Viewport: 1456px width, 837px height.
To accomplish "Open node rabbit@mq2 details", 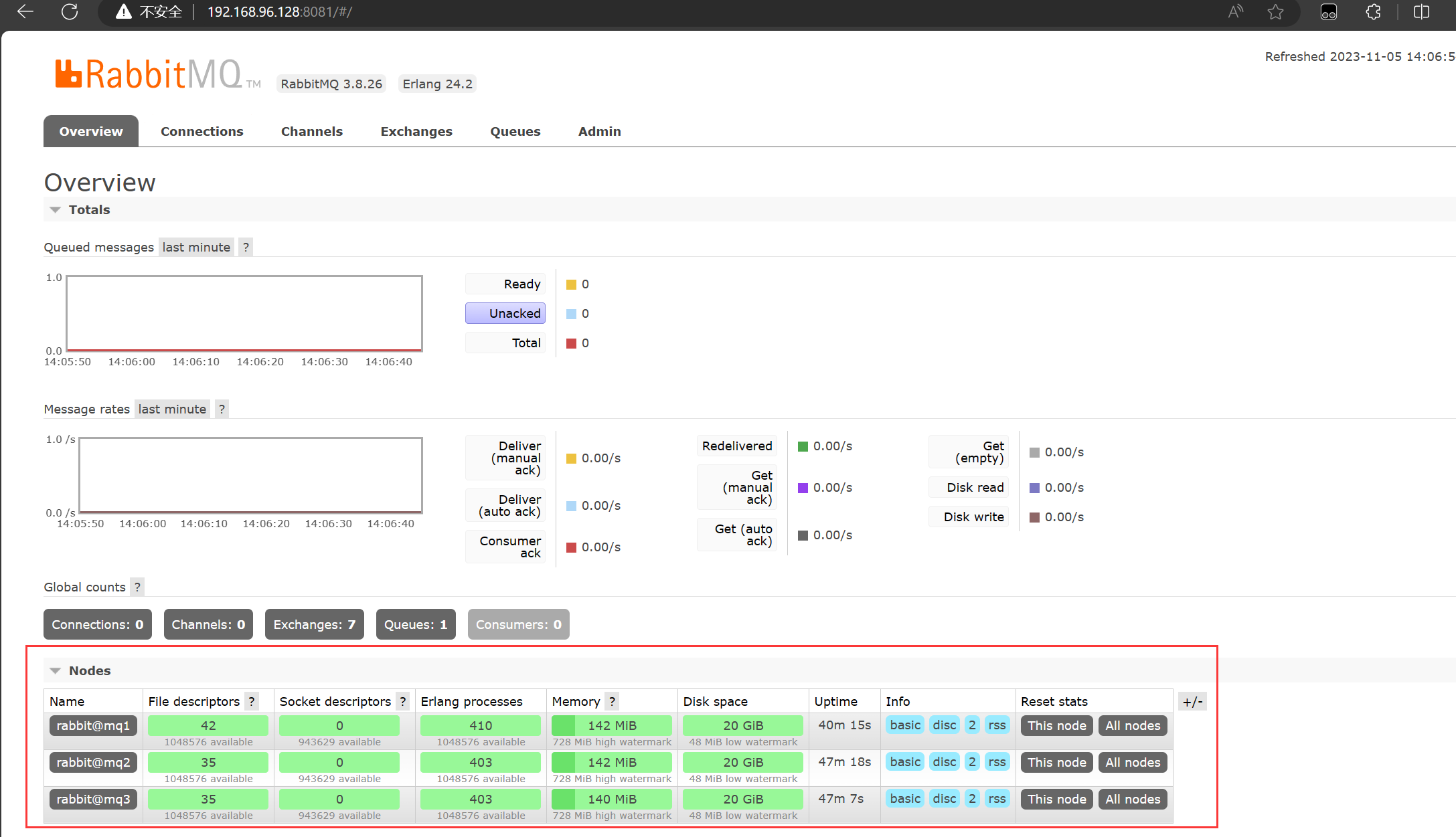I will click(93, 762).
